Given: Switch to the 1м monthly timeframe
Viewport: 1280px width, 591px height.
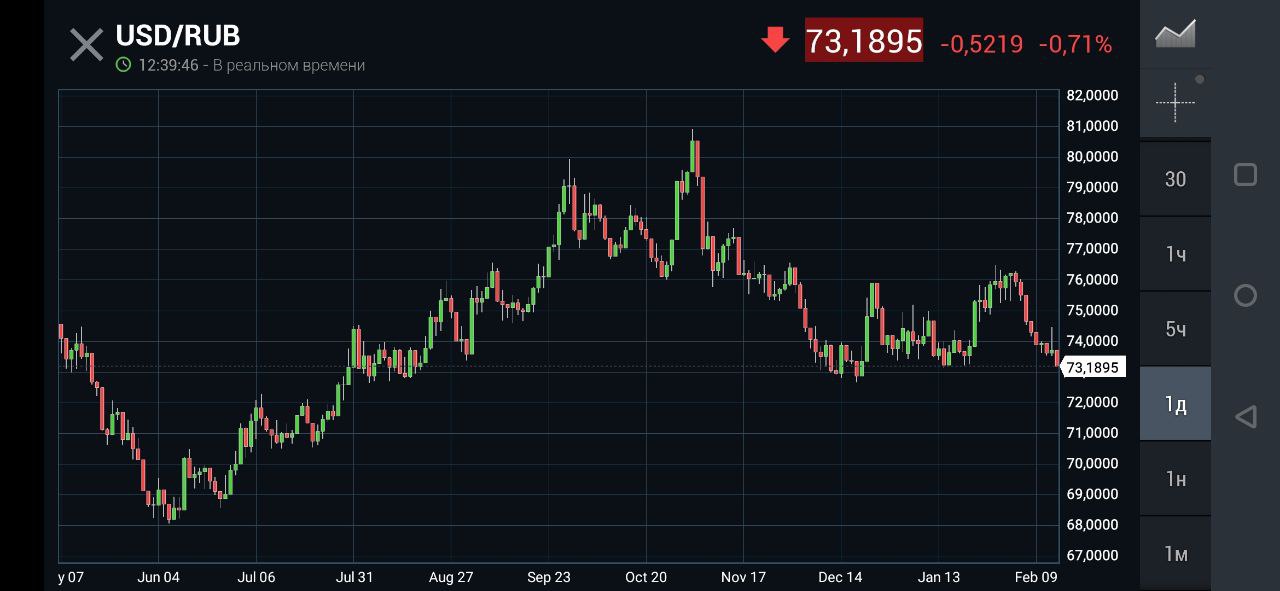Looking at the screenshot, I should coord(1175,554).
